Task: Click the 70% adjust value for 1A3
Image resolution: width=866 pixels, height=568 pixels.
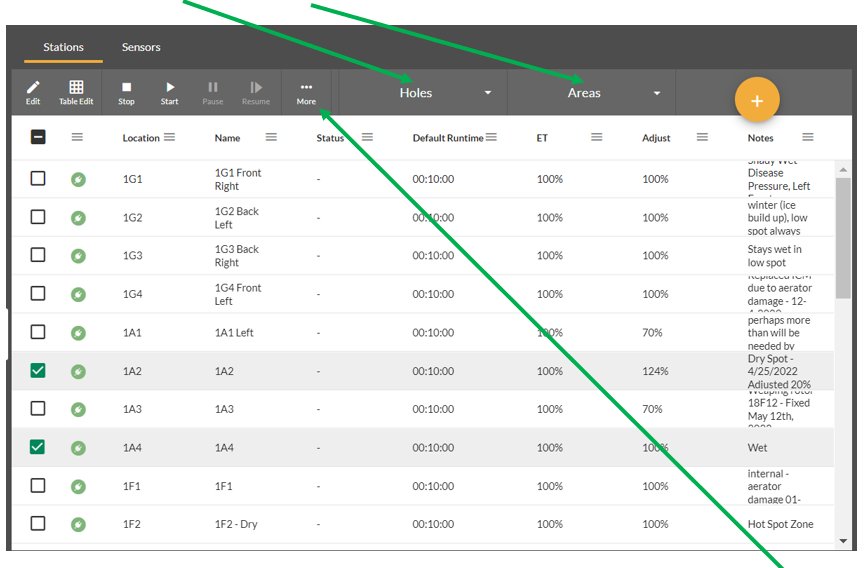Action: click(652, 409)
